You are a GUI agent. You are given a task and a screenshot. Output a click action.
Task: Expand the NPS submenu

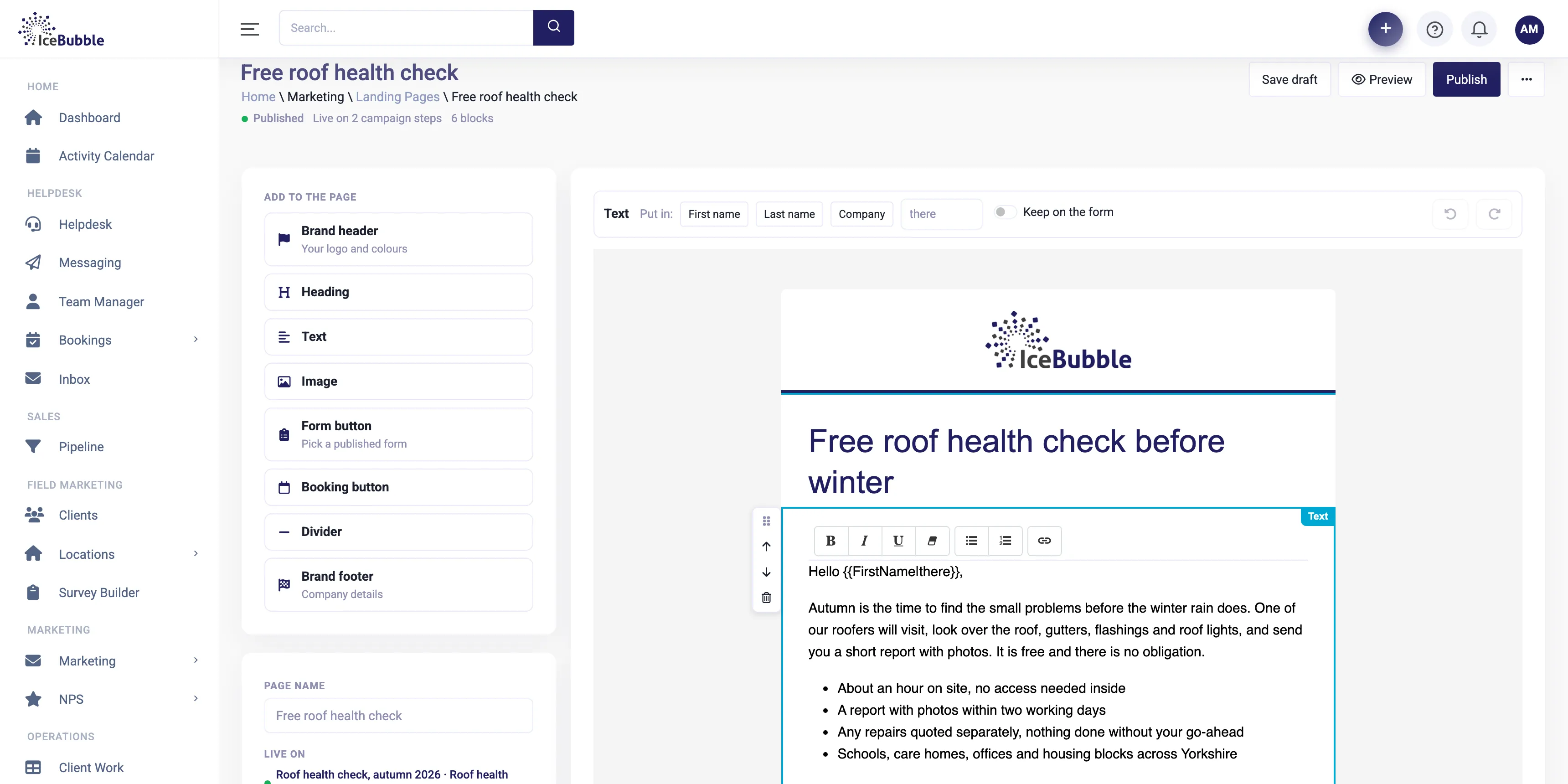tap(196, 698)
